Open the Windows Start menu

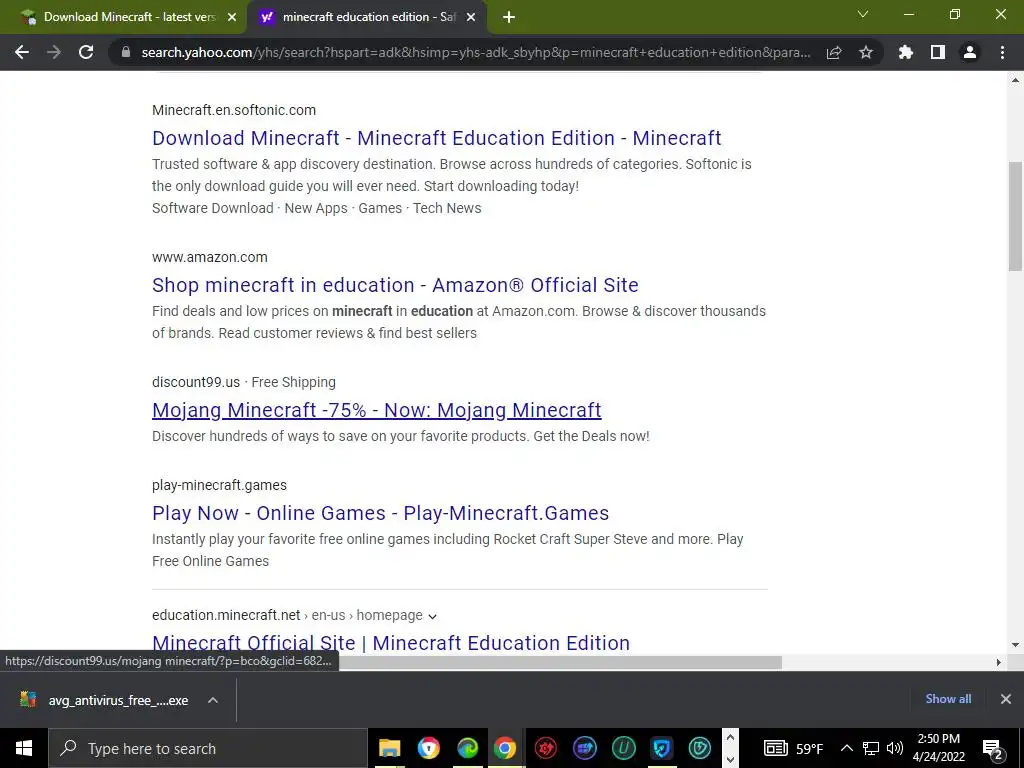coord(24,748)
